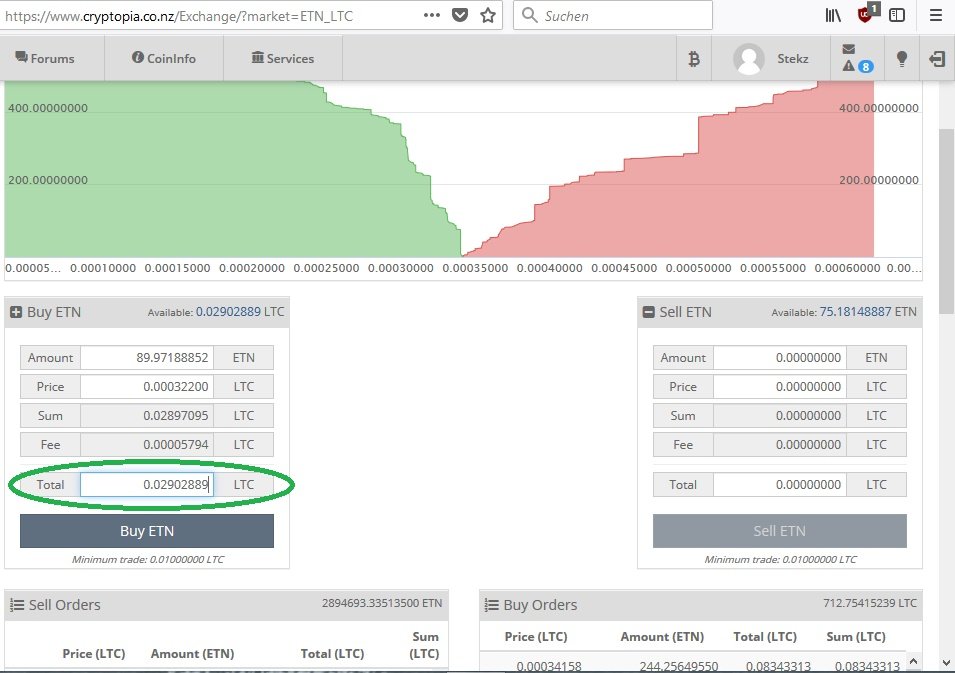Click the 2894693.33513500 ETN total text
The width and height of the screenshot is (955, 673).
(x=382, y=603)
